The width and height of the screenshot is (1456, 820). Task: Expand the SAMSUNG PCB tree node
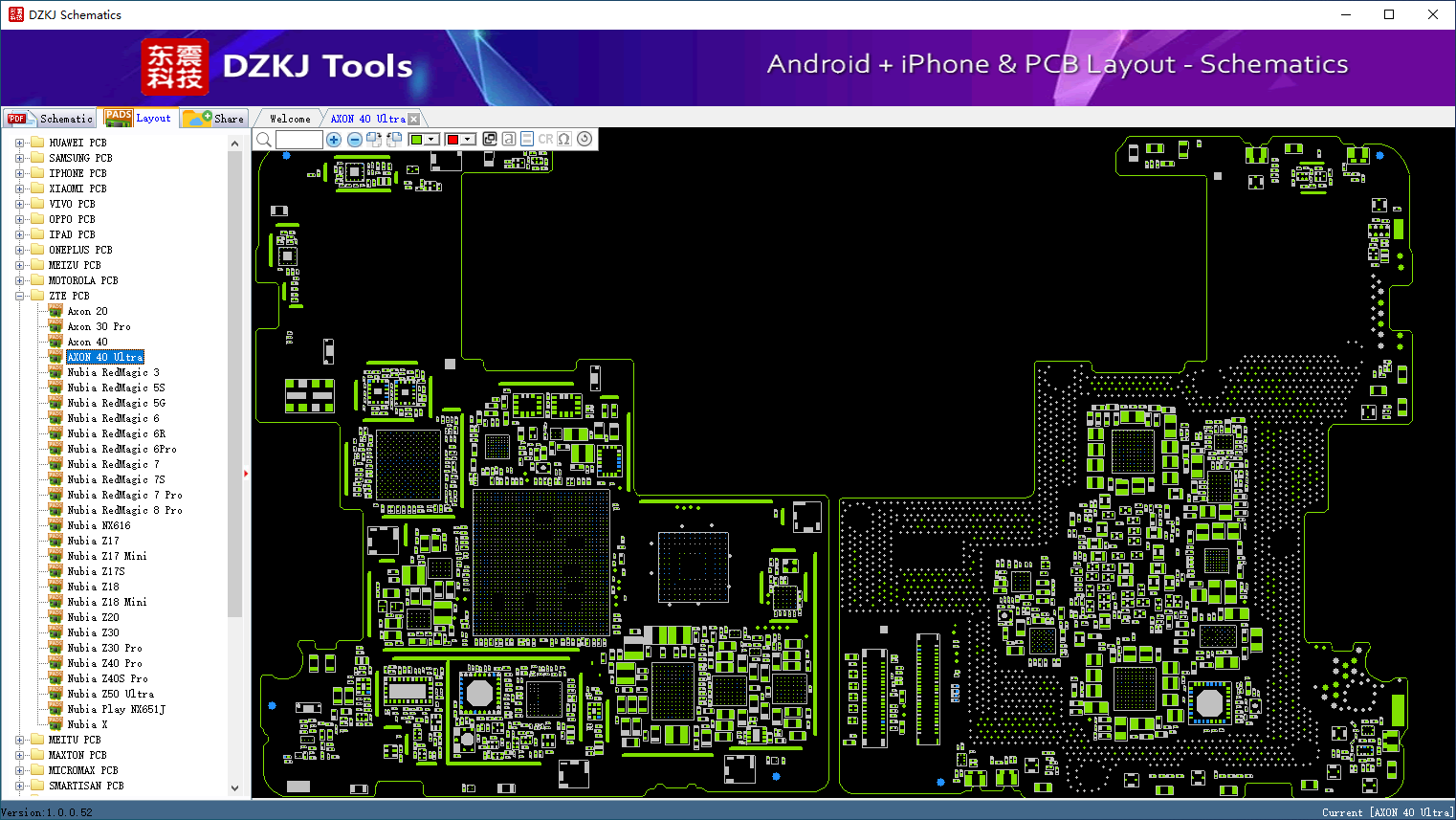[20, 158]
